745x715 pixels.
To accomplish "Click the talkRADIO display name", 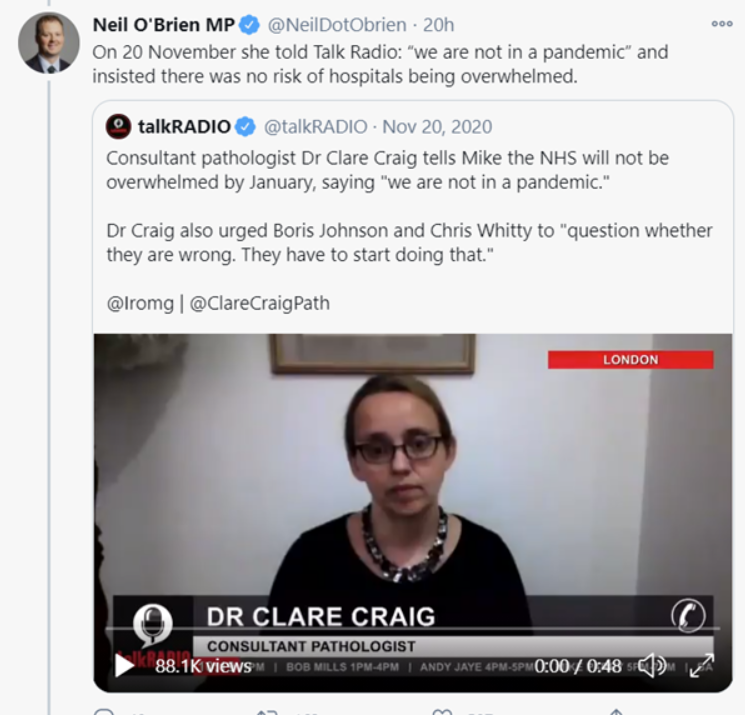I will coord(184,127).
